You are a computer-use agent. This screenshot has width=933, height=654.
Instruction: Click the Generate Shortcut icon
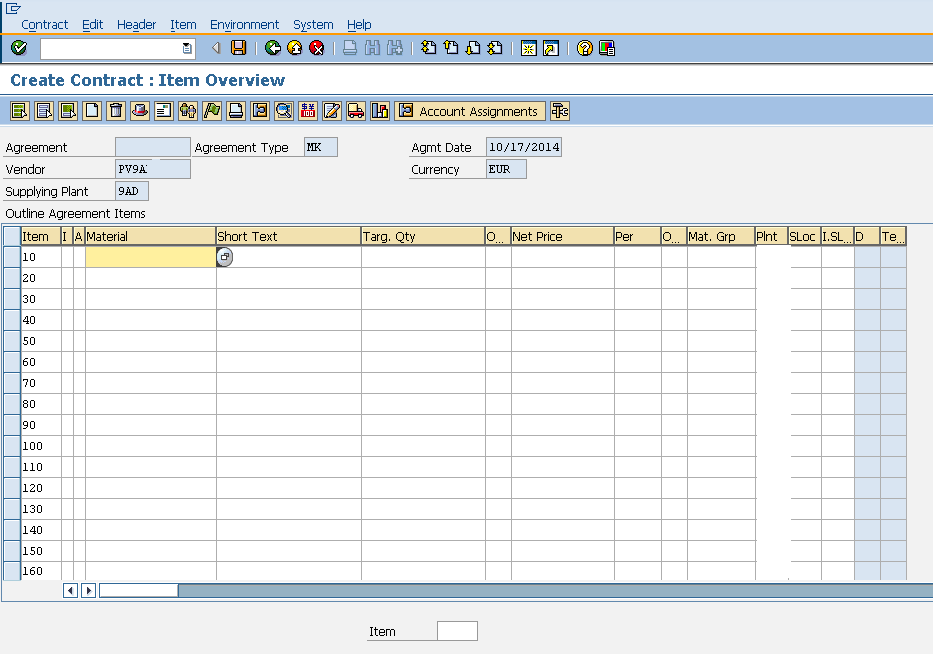551,48
